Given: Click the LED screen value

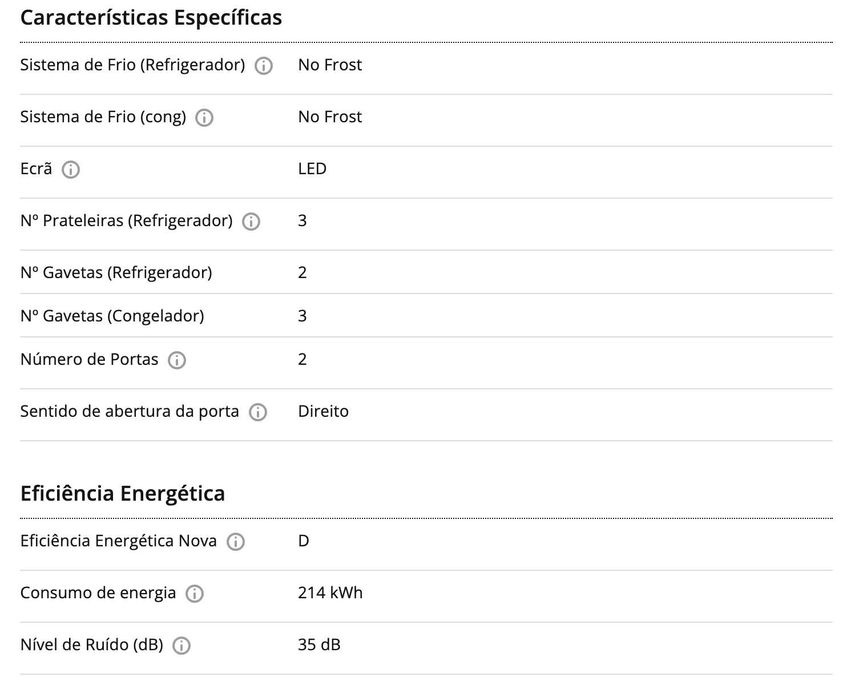Looking at the screenshot, I should [x=312, y=169].
